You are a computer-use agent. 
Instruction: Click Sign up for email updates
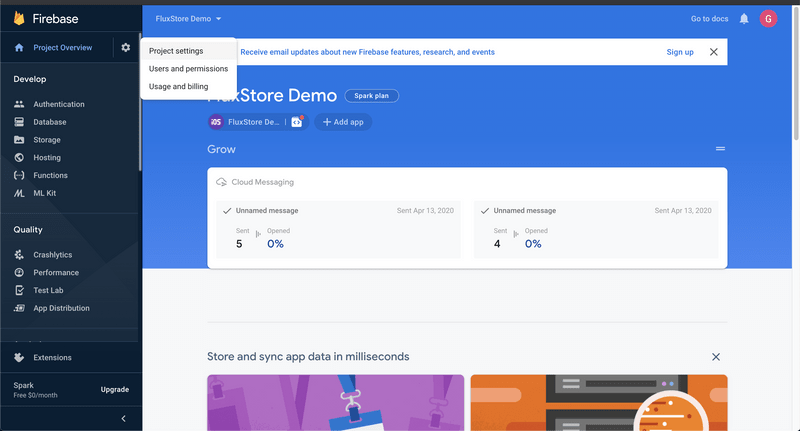click(x=679, y=52)
